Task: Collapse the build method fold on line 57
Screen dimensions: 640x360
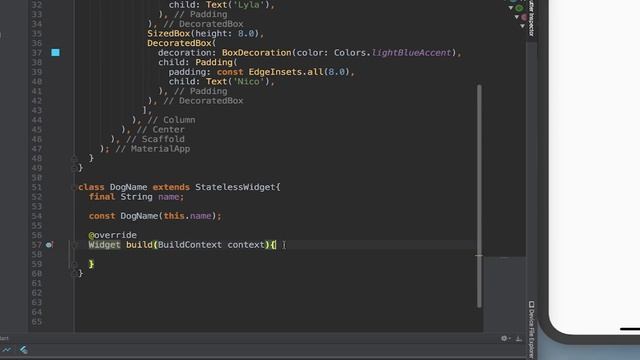Action: click(75, 245)
